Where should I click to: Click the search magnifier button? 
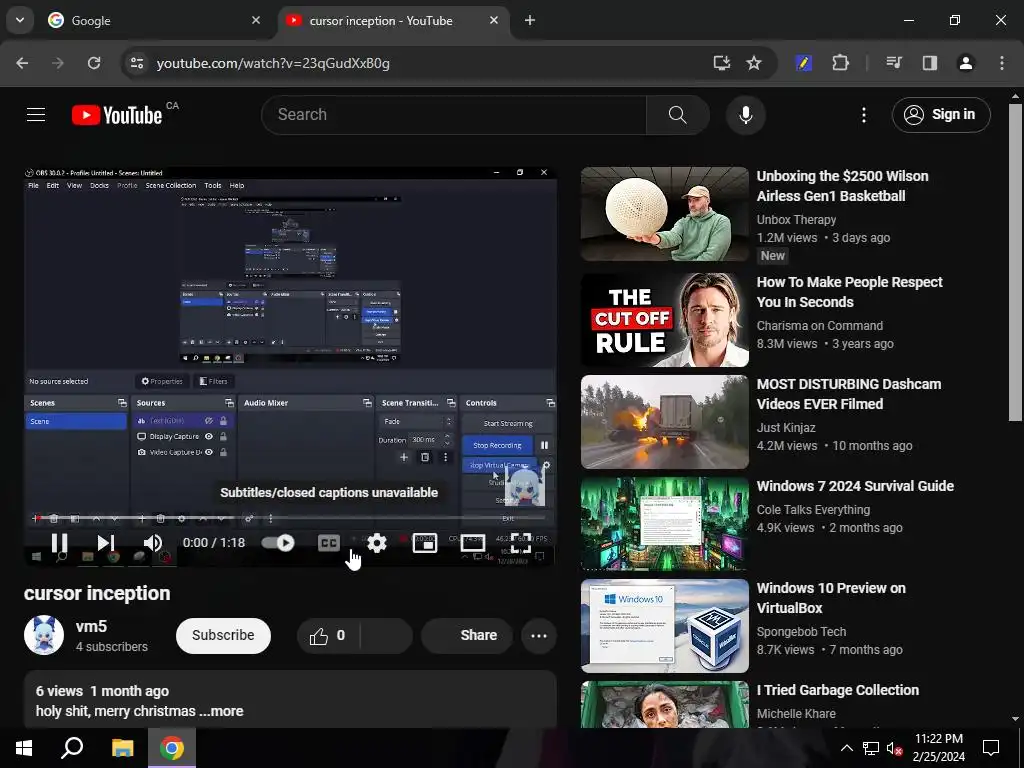(677, 115)
